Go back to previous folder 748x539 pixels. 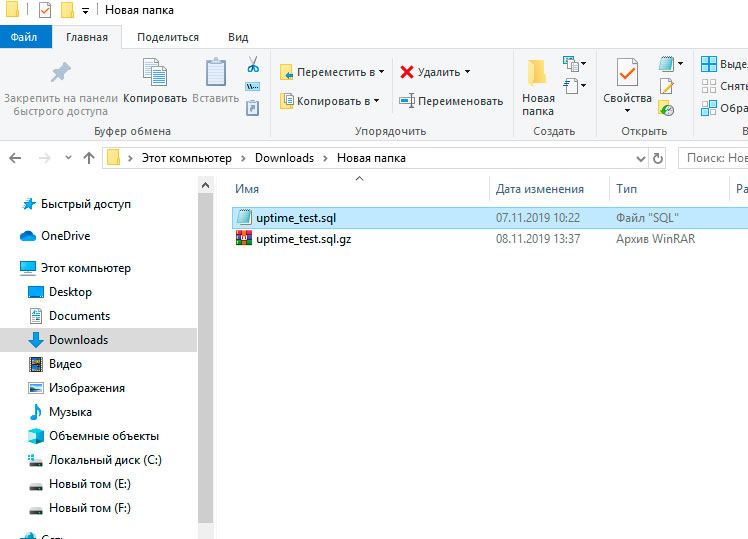pyautogui.click(x=15, y=158)
